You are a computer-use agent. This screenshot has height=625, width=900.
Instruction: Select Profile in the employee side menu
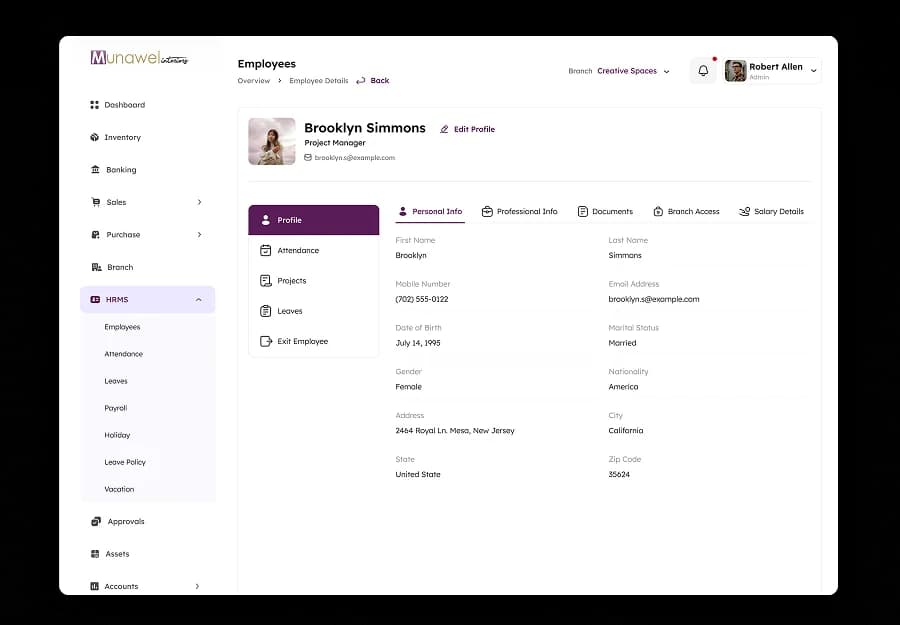coord(313,220)
